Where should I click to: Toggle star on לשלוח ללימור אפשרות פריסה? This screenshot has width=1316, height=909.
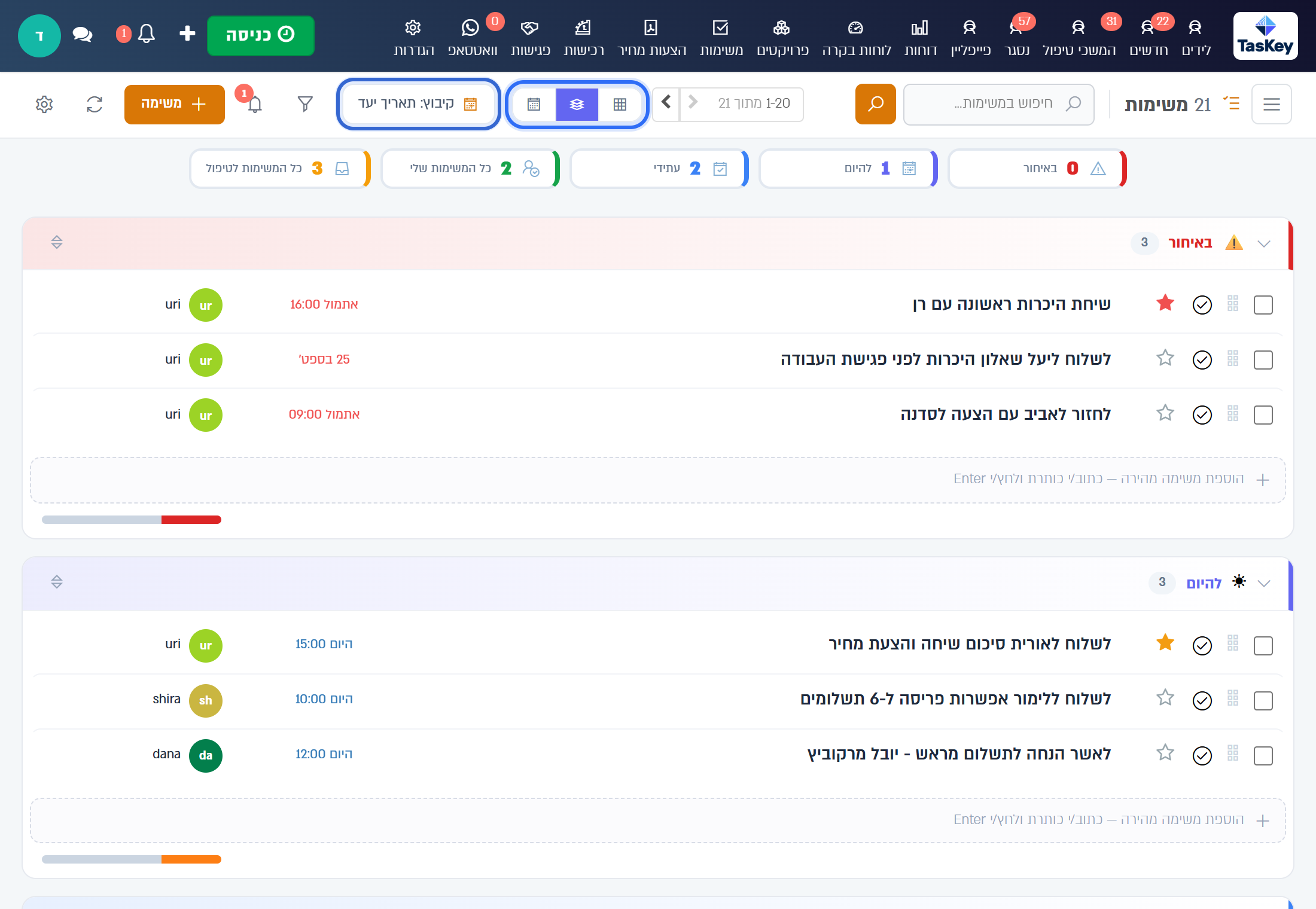pos(1165,698)
